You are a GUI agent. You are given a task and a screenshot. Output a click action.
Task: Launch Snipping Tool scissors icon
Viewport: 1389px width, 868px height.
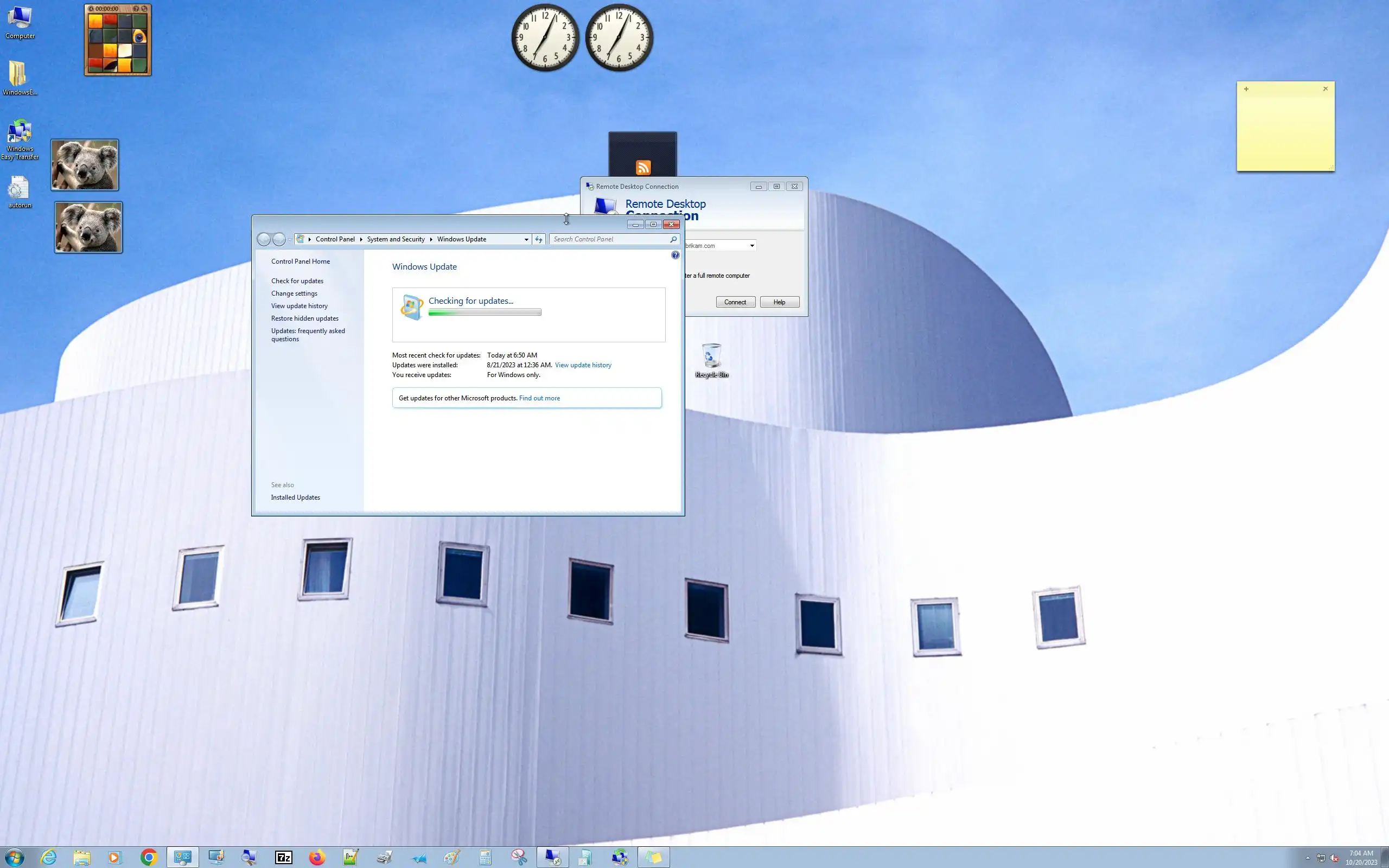[x=519, y=857]
